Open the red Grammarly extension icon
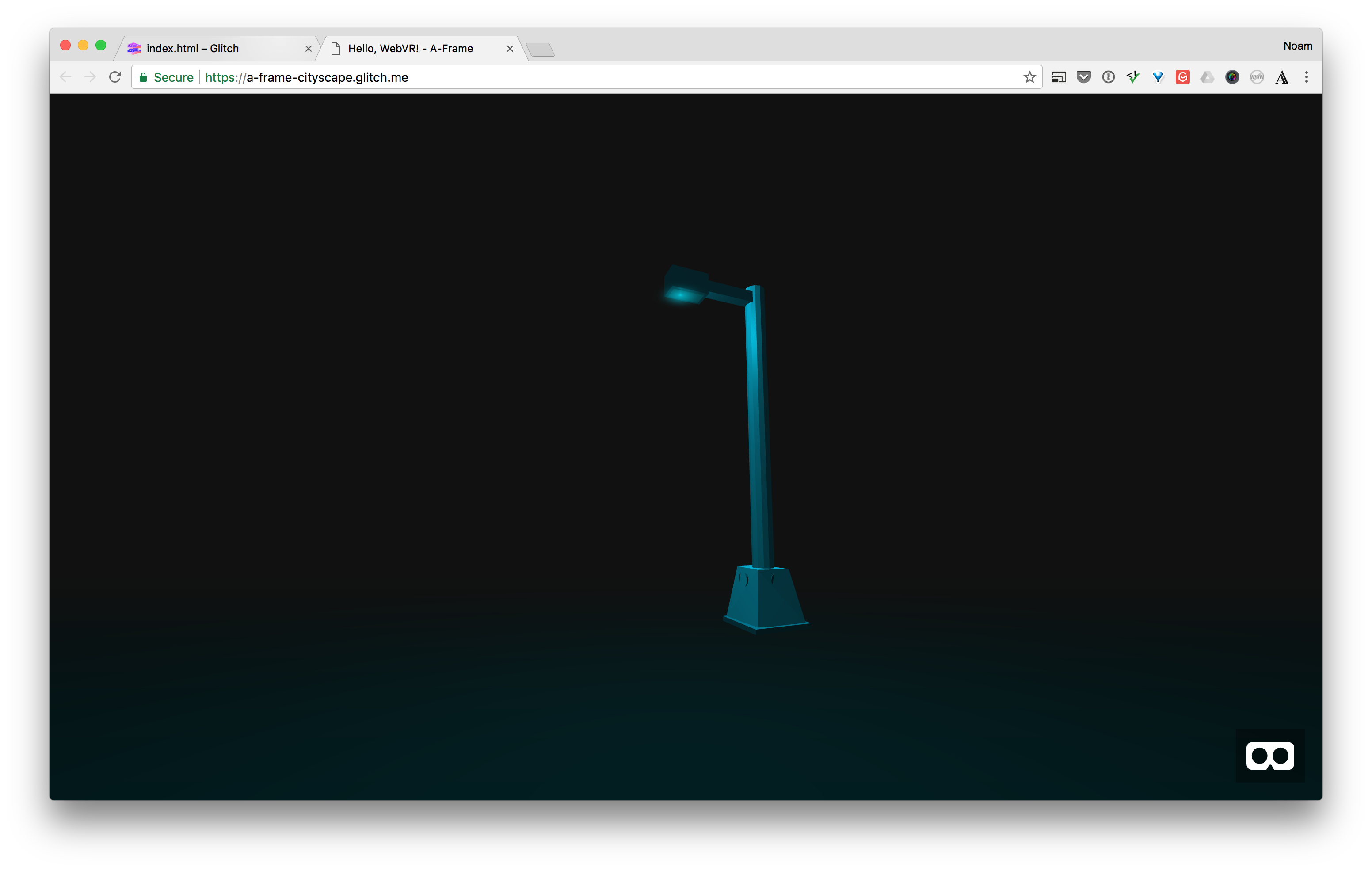The image size is (1372, 871). pos(1182,77)
